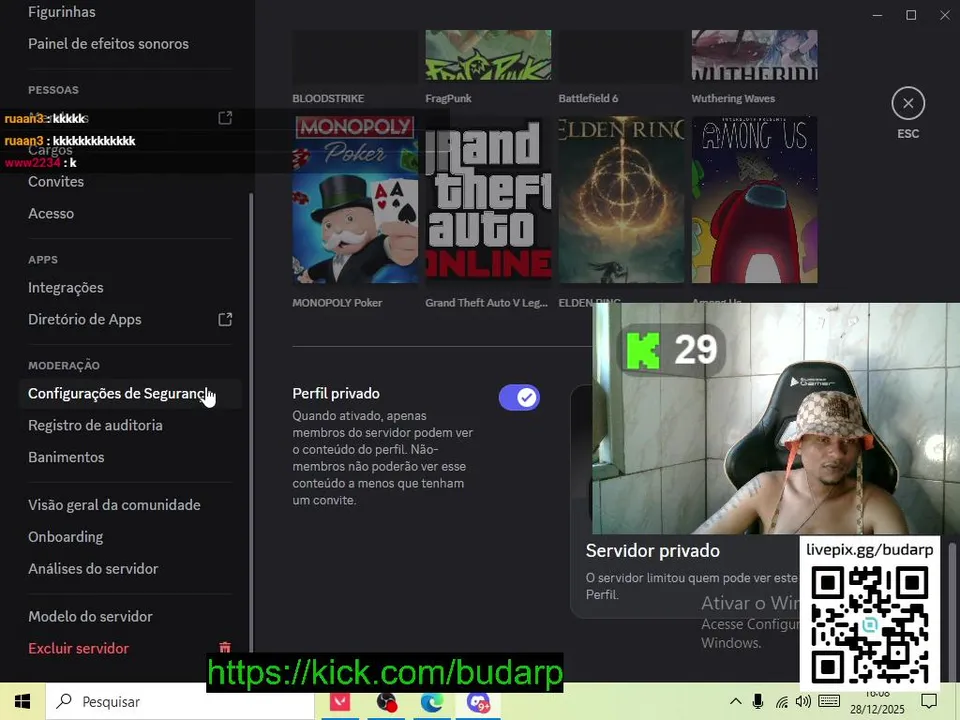Click the external link icon by Diretório de Apps
Image resolution: width=960 pixels, height=720 pixels.
(225, 319)
